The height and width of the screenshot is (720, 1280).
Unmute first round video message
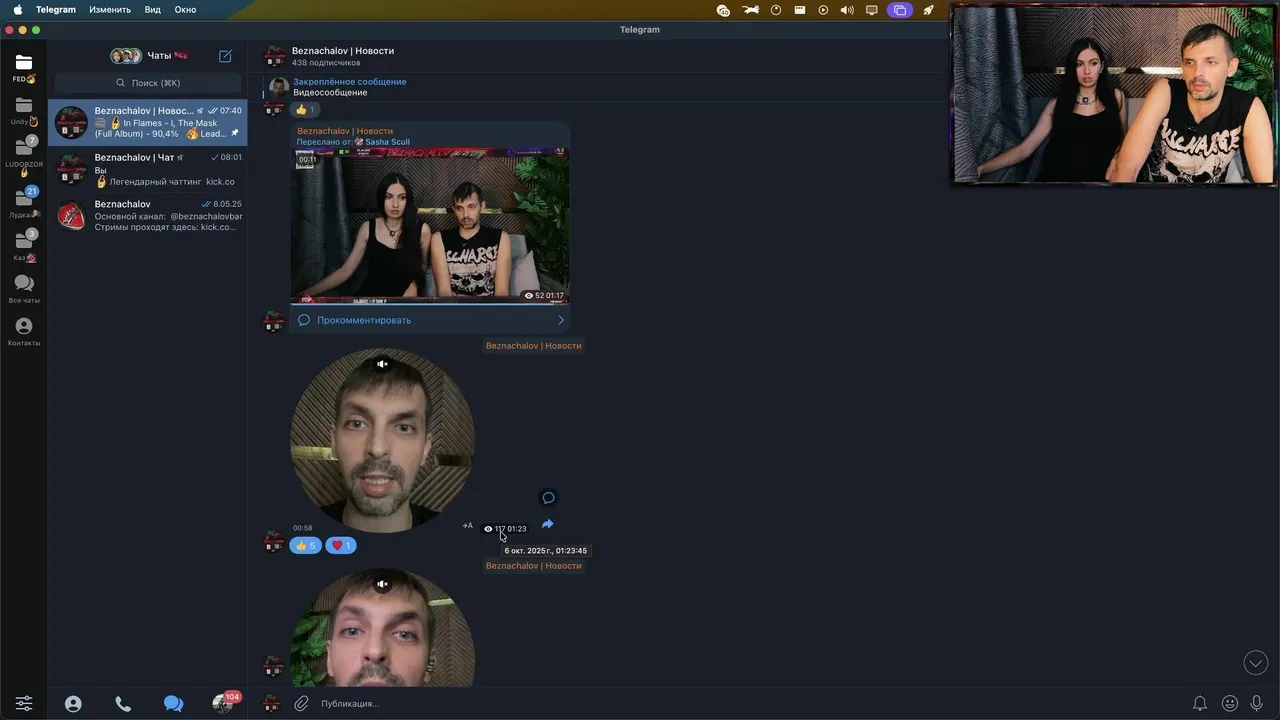(382, 364)
